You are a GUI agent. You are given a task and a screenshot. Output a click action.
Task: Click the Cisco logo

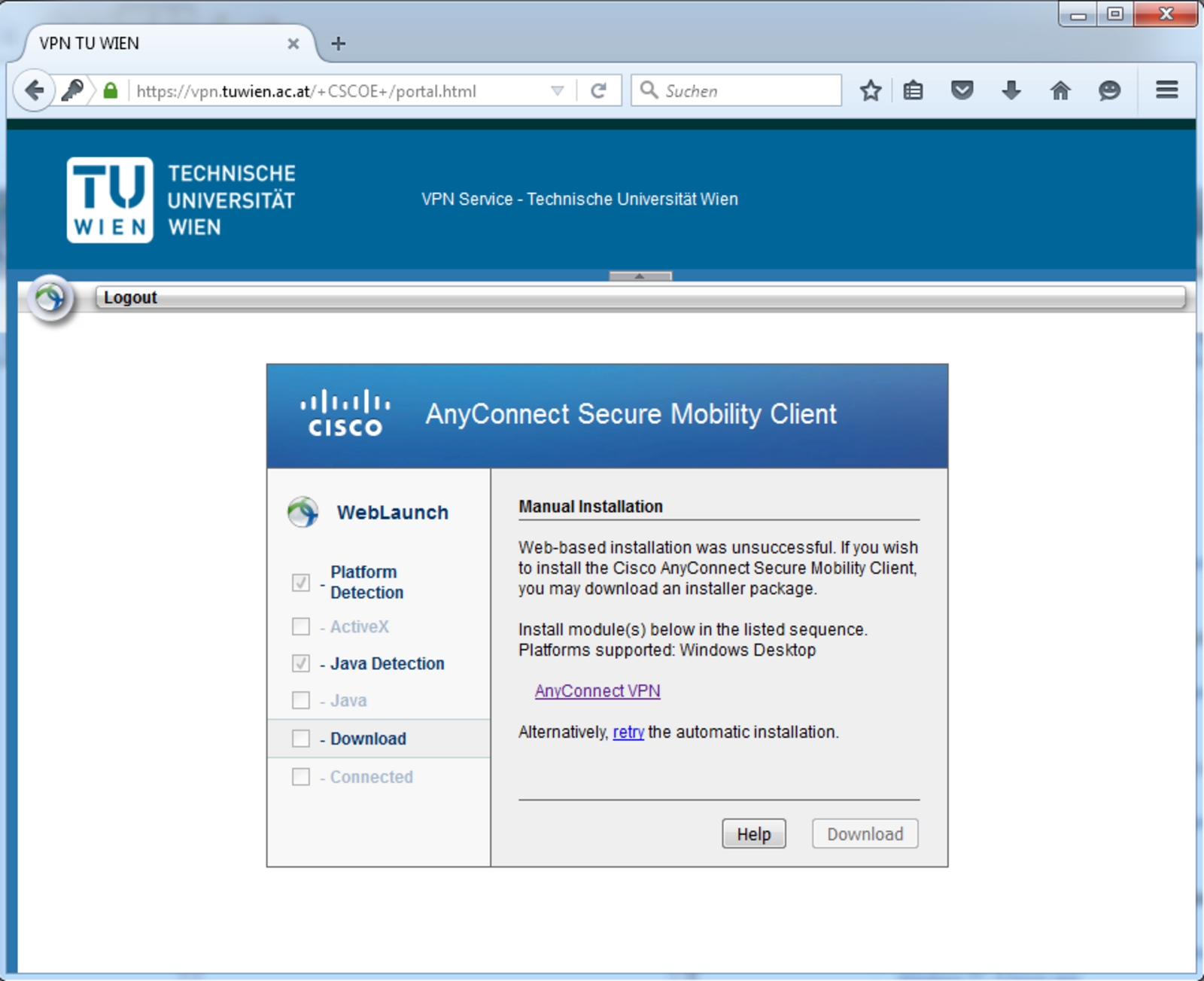pyautogui.click(x=345, y=413)
